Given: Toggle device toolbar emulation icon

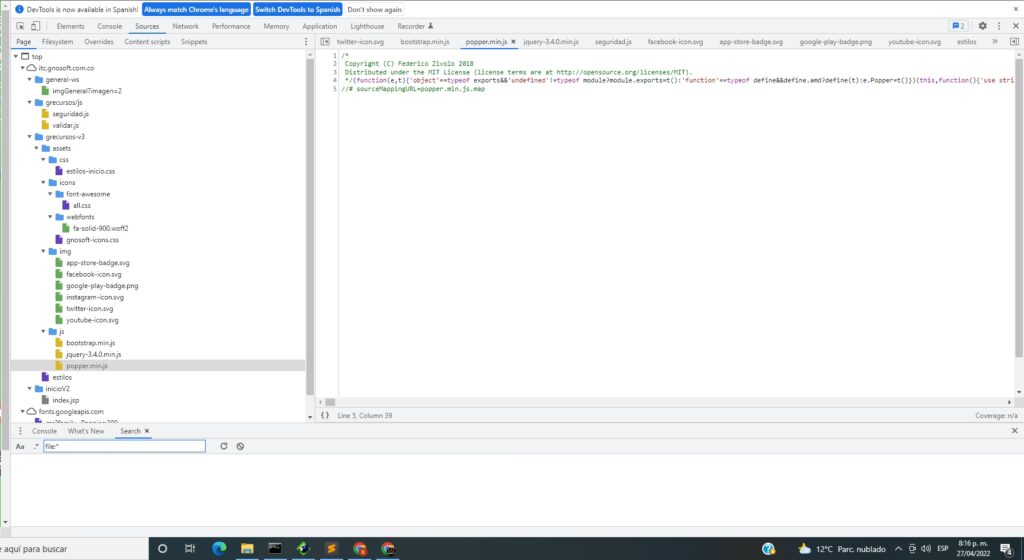Looking at the screenshot, I should click(35, 26).
